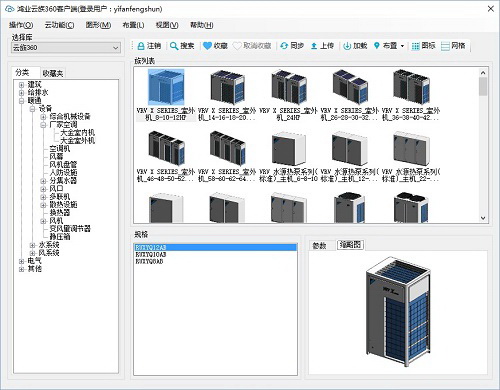Expand the 风口 tree node
500x390 pixels.
coord(43,189)
